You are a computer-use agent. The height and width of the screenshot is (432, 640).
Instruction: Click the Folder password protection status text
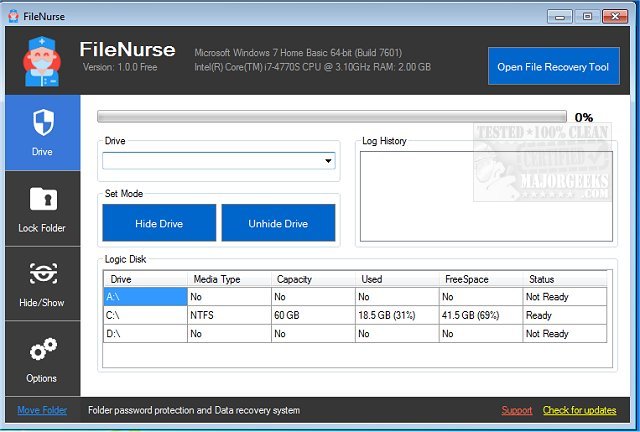click(194, 410)
